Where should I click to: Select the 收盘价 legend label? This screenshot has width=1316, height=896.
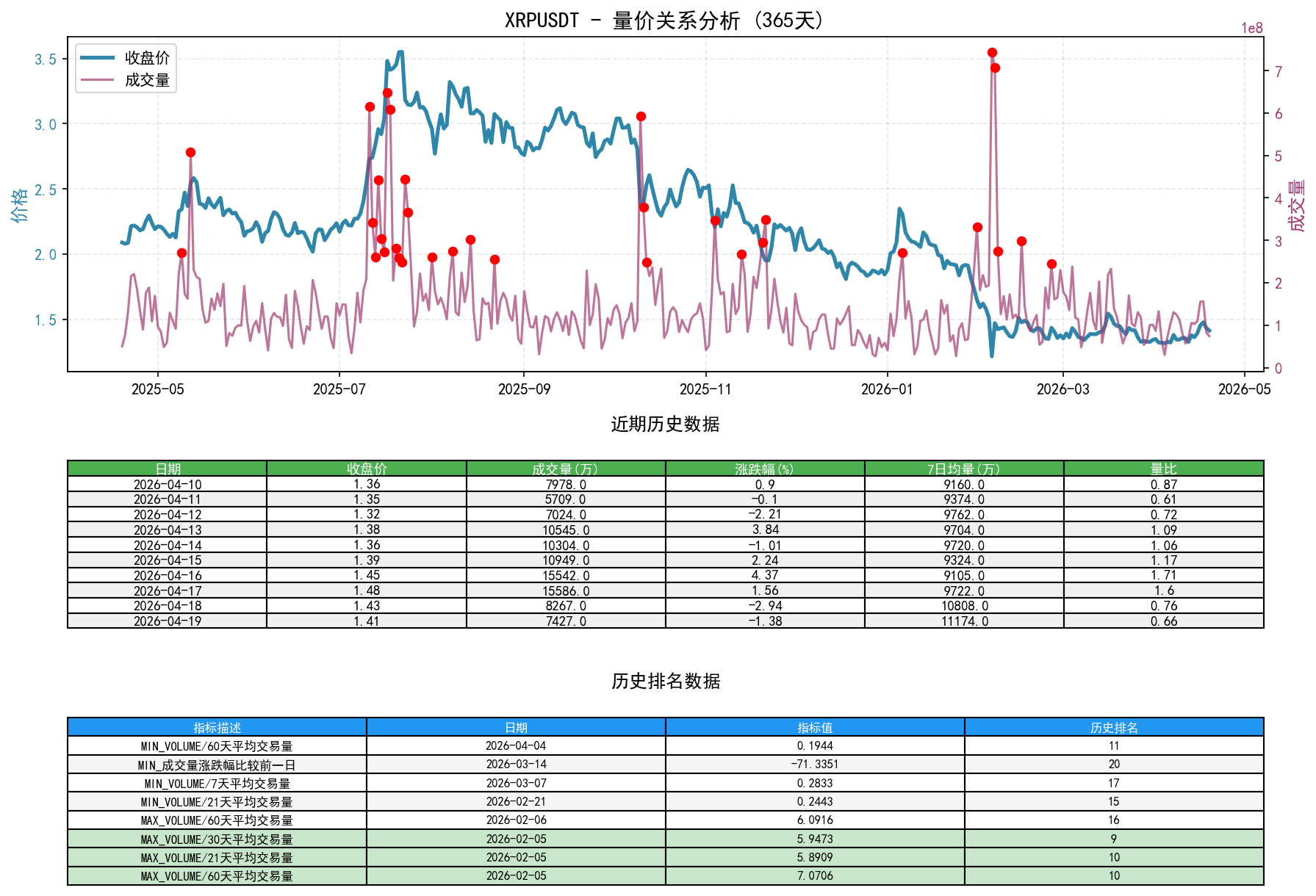[147, 57]
